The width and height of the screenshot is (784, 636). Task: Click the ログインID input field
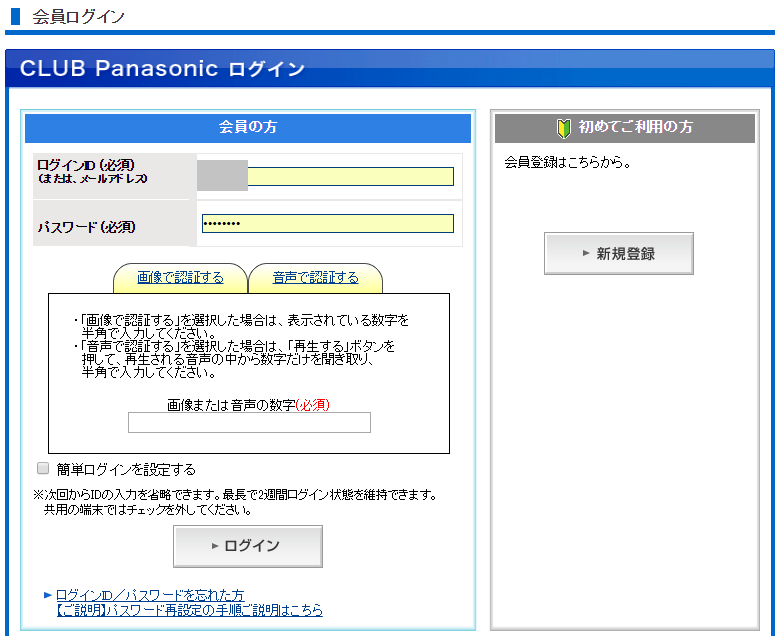[328, 176]
